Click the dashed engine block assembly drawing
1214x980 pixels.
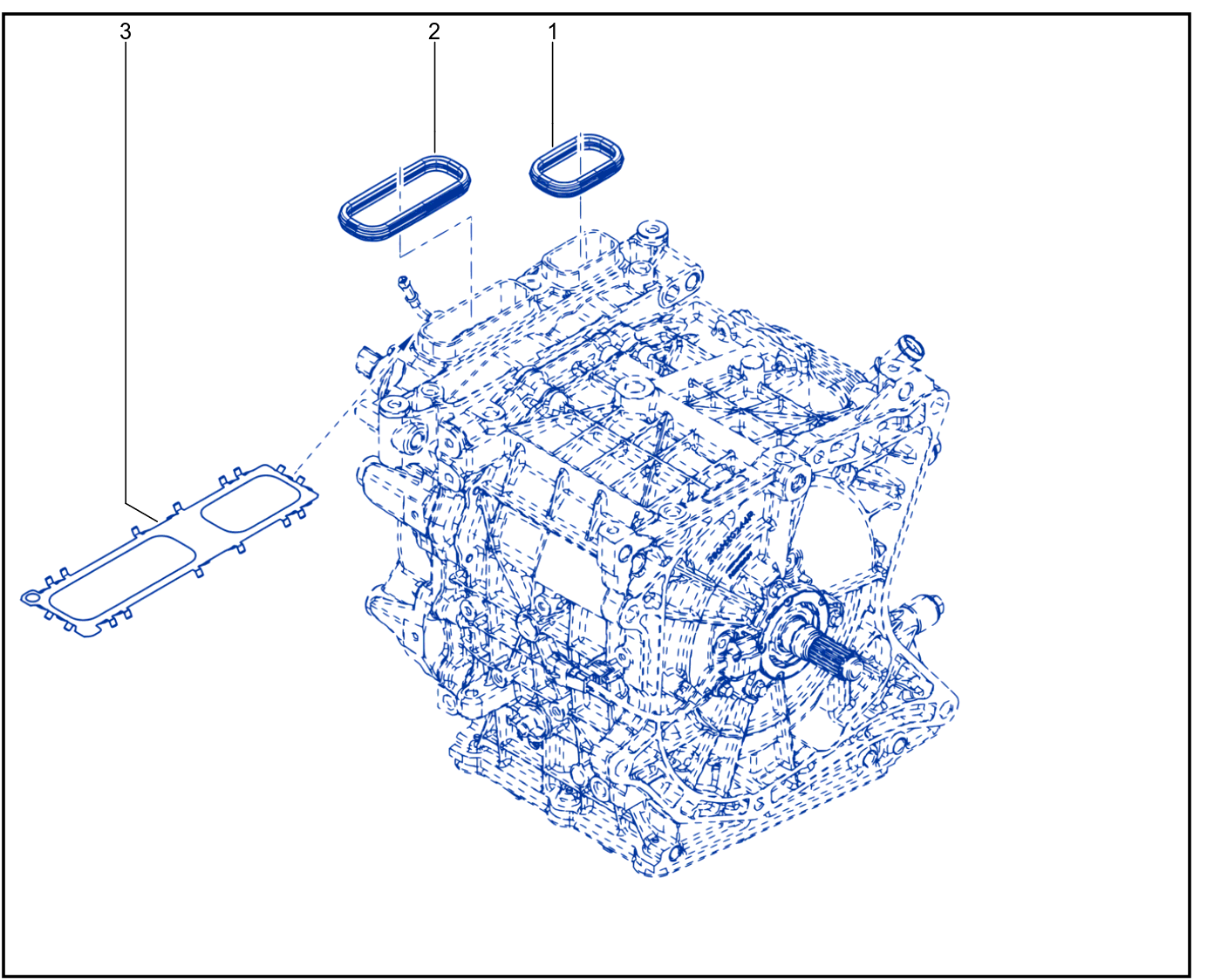[x=655, y=548]
